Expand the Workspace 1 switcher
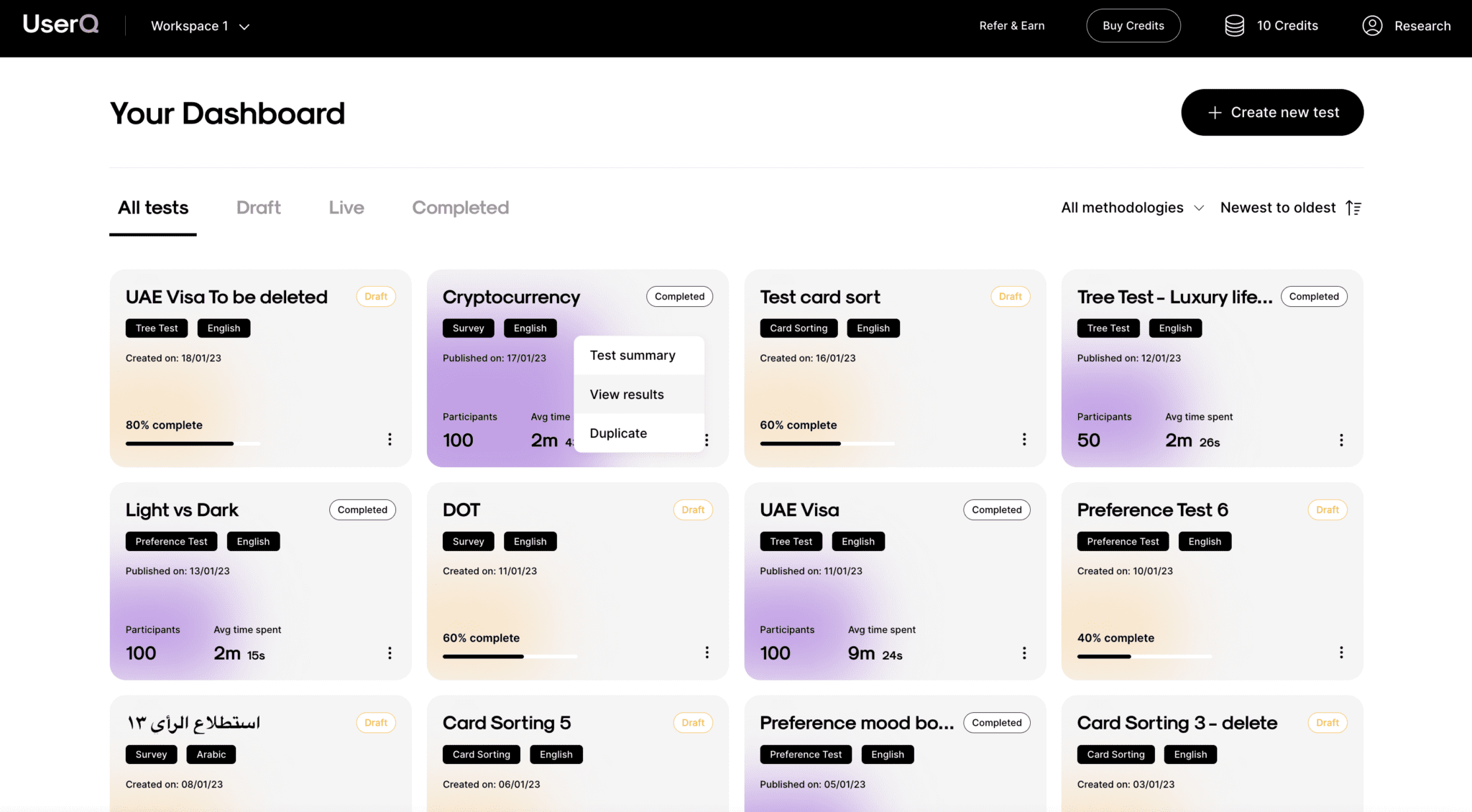This screenshot has width=1472, height=812. coord(200,27)
